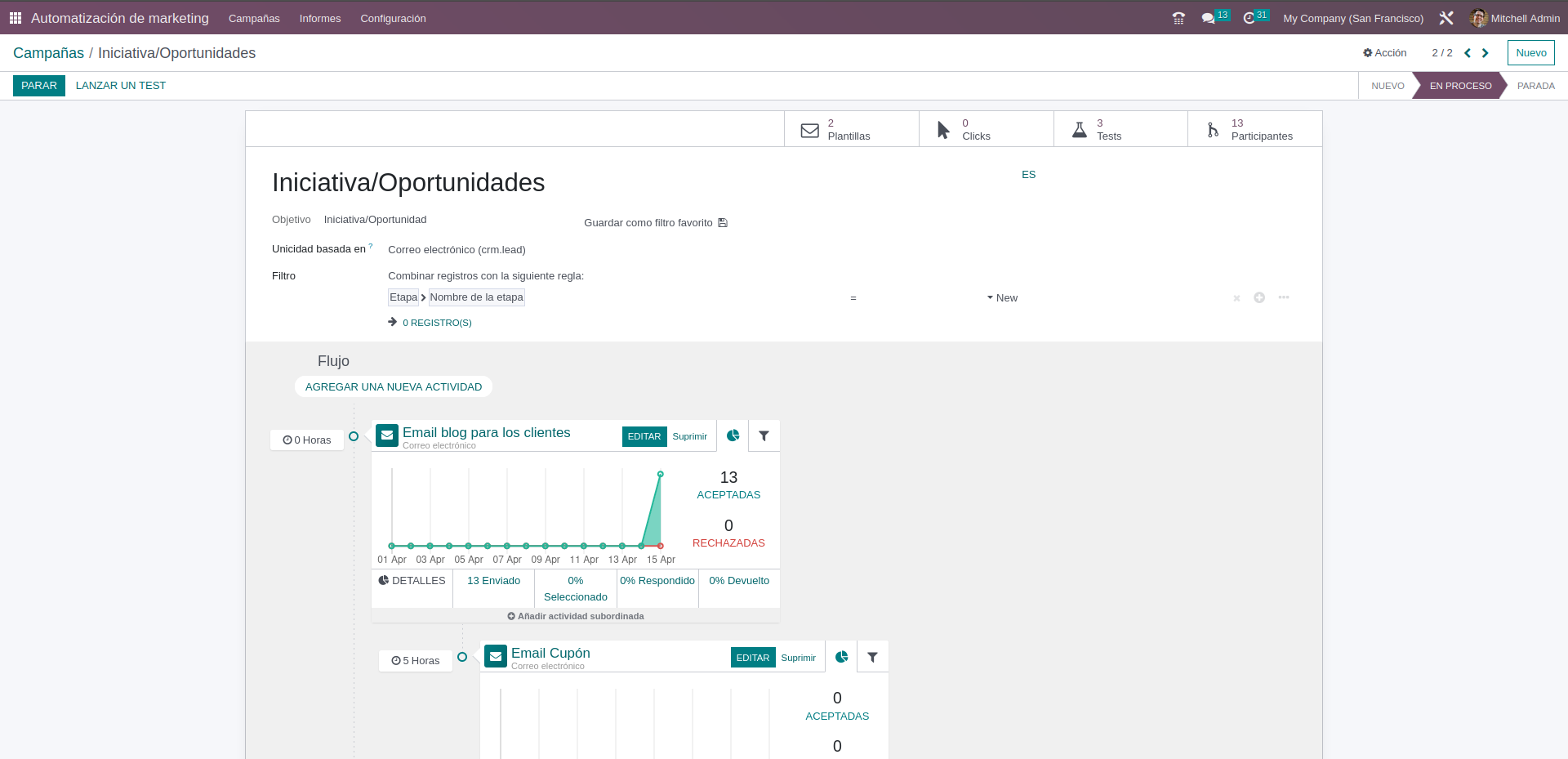Open the developer tools wrench icon

tap(1446, 18)
